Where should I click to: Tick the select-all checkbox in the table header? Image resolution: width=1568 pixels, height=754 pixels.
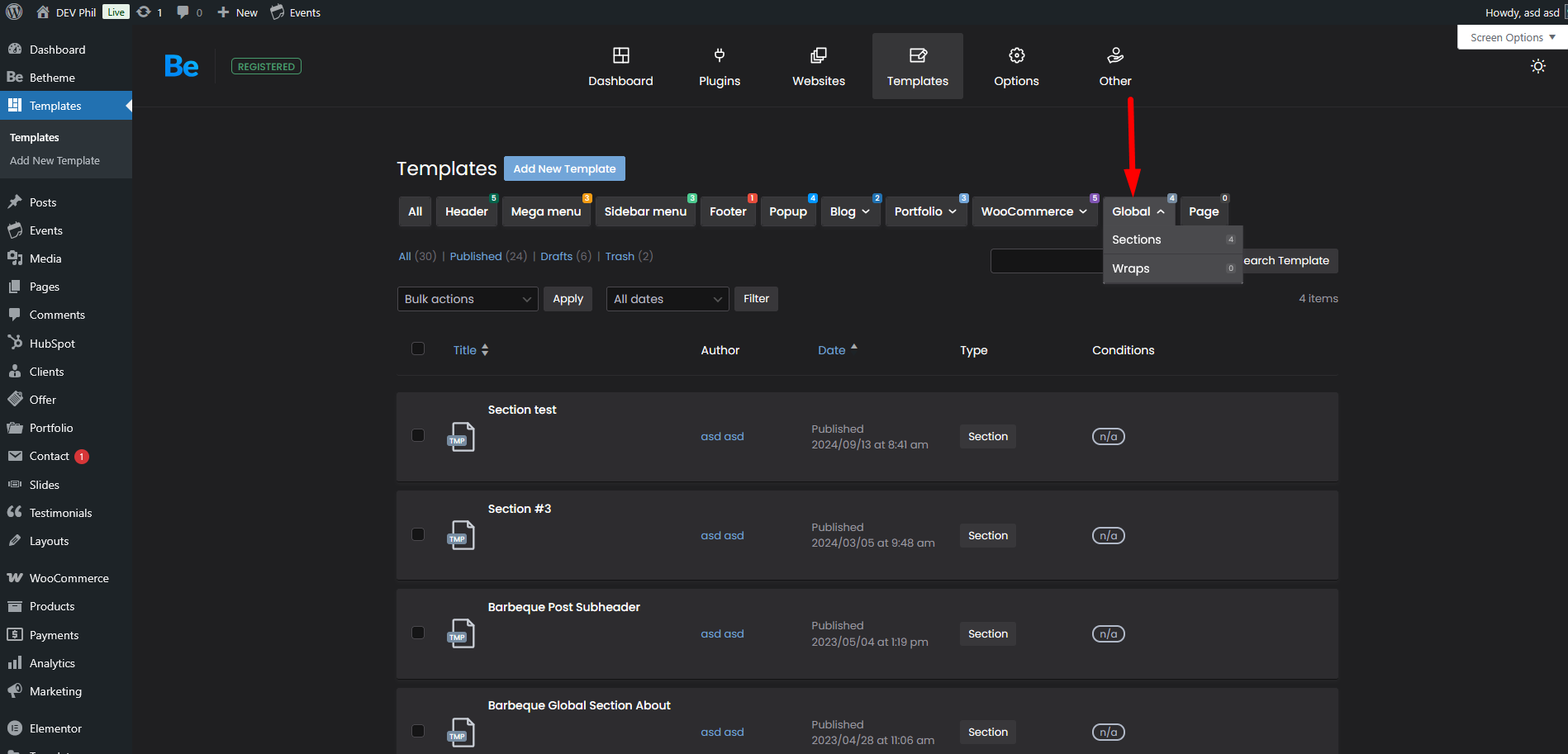point(418,349)
